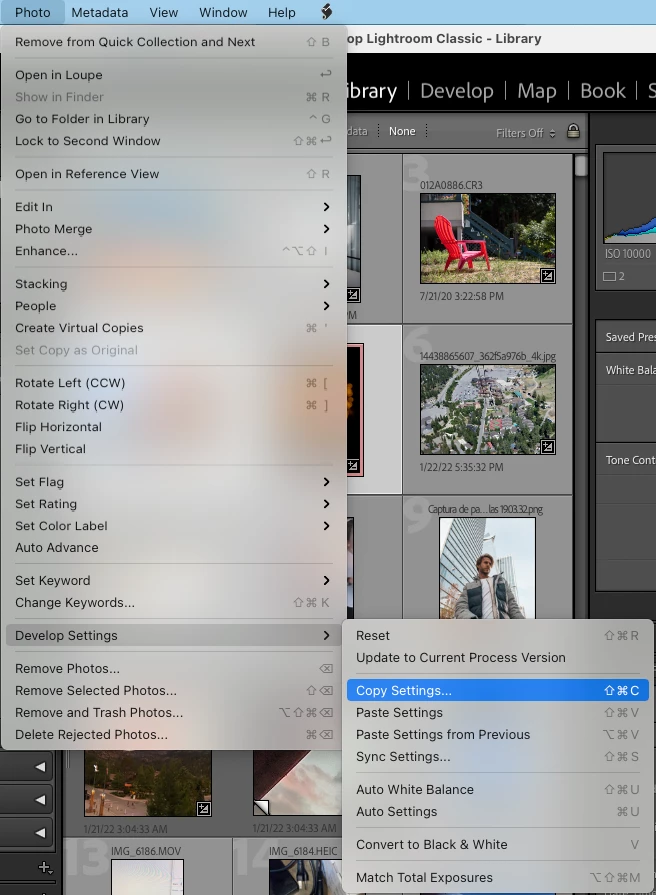Select the red chair thumbnail 012A0886.CR3
The height and width of the screenshot is (895, 656).
click(x=488, y=238)
